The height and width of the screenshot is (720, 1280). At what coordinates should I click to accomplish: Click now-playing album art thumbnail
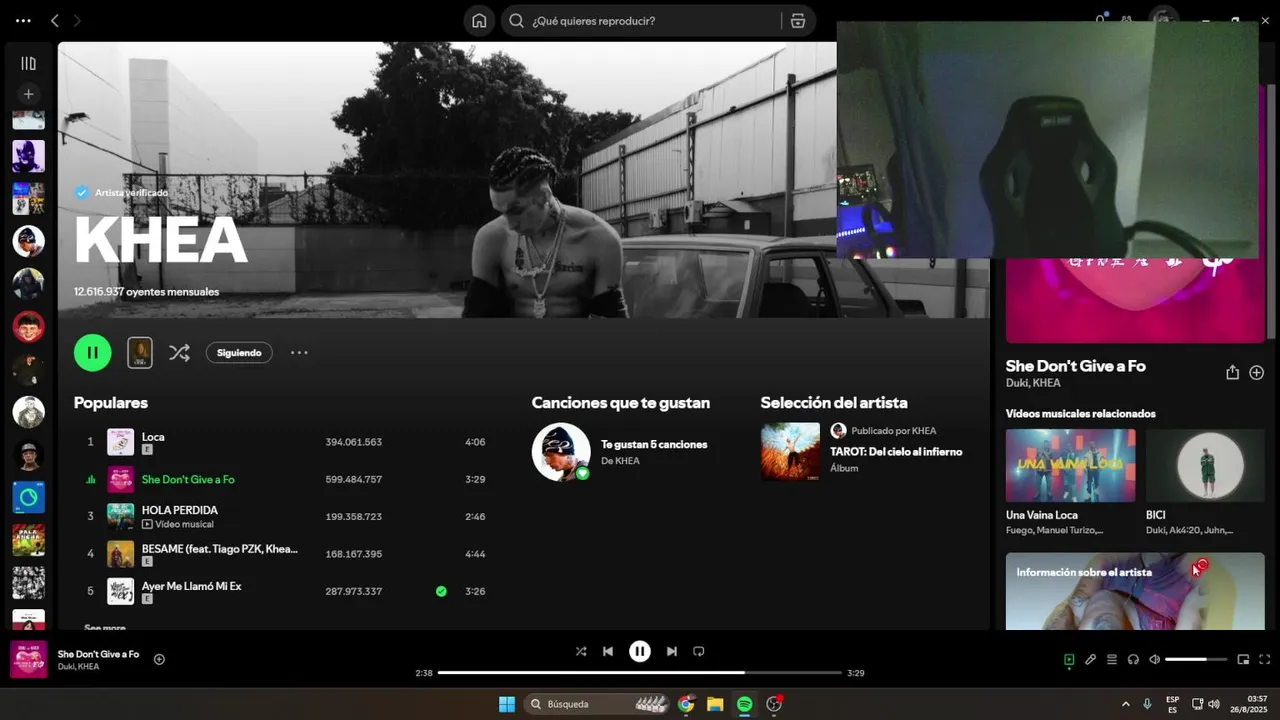pyautogui.click(x=28, y=659)
